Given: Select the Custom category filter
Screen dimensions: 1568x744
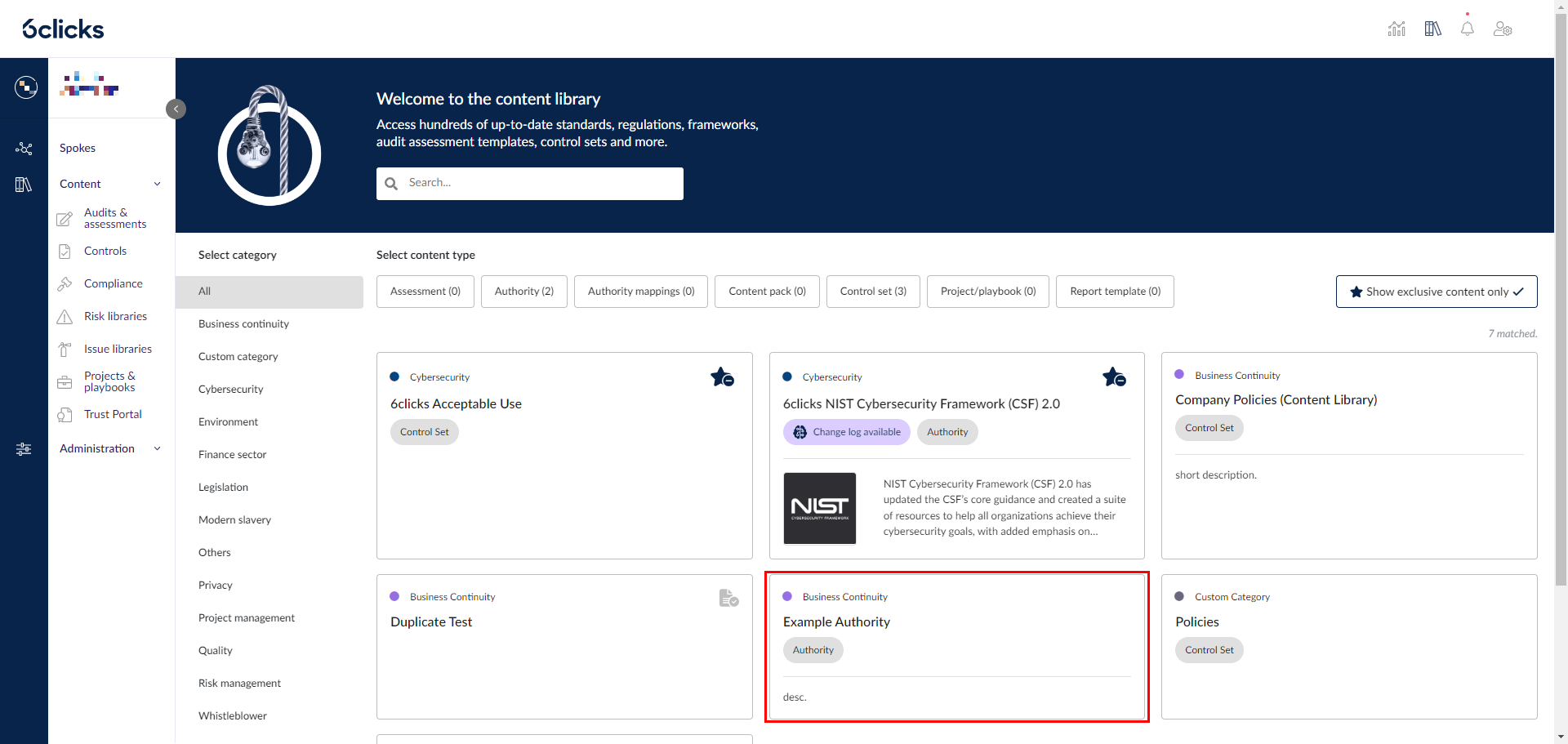Looking at the screenshot, I should pyautogui.click(x=238, y=357).
